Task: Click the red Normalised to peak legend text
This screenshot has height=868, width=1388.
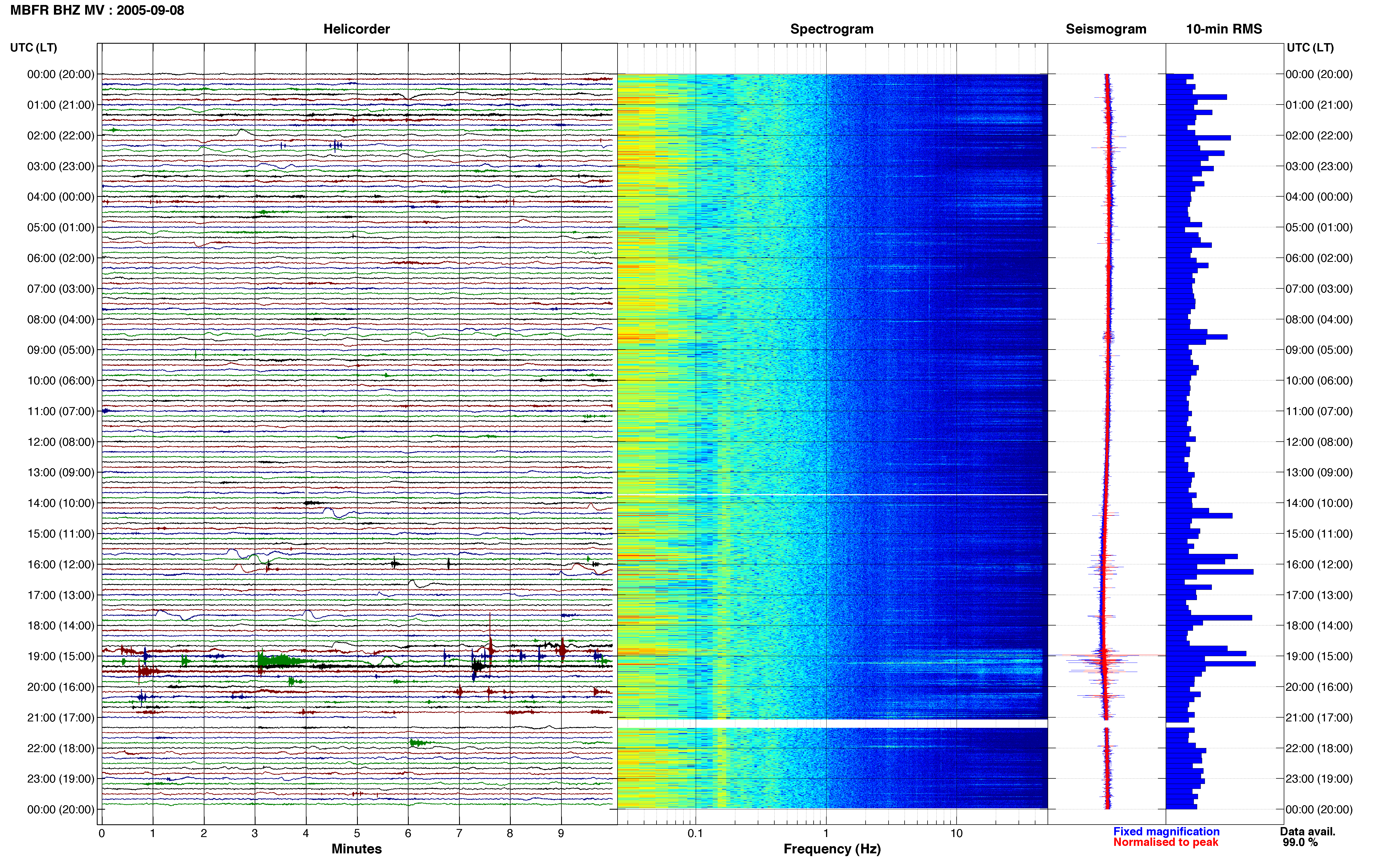Action: pos(1165,842)
